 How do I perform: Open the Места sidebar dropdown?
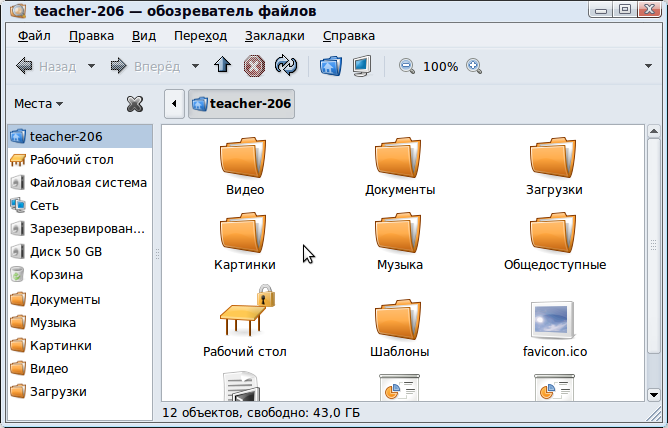[38, 104]
